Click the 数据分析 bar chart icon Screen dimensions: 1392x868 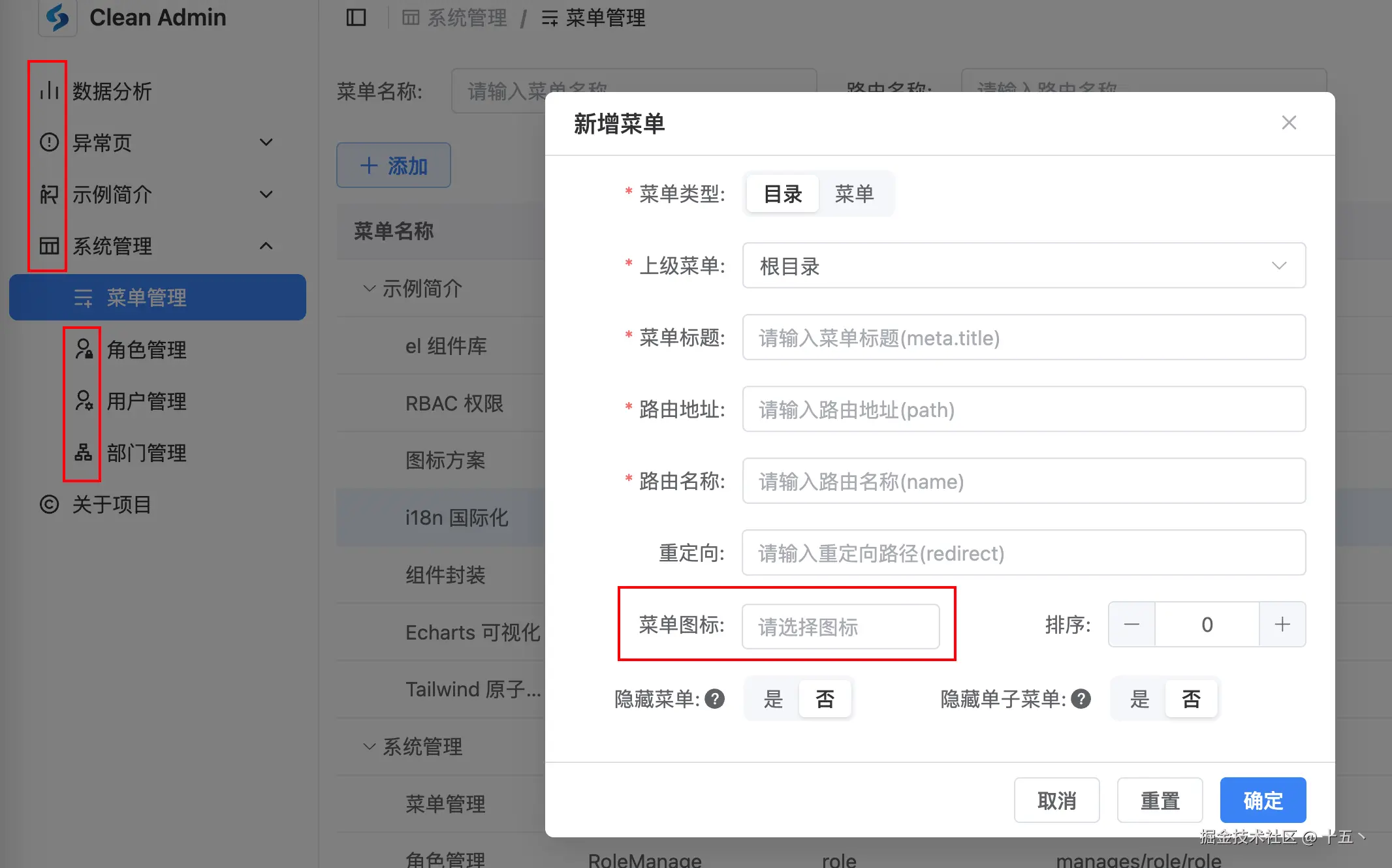coord(49,91)
